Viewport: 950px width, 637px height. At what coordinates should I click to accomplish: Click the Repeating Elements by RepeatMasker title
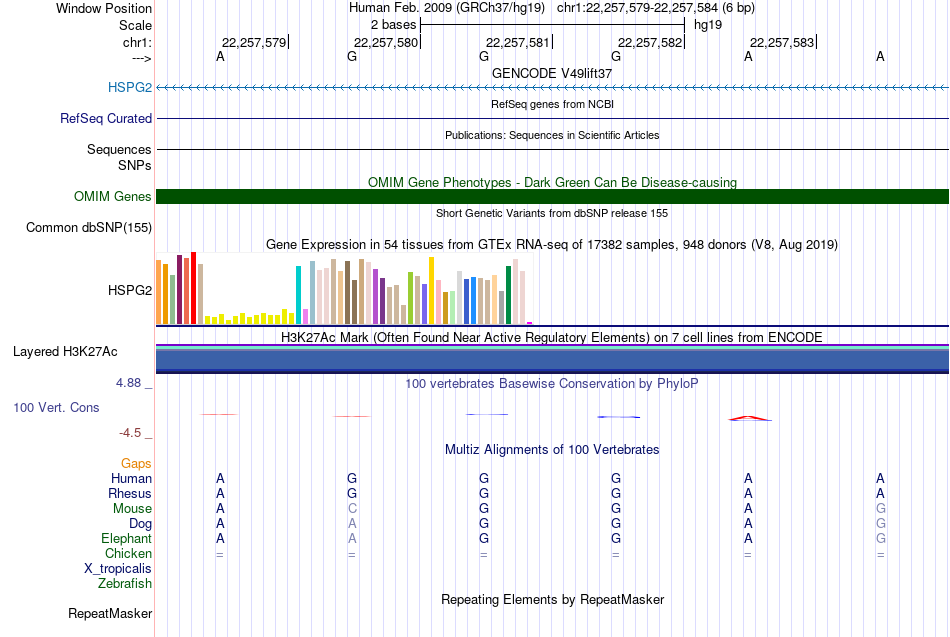click(x=552, y=599)
